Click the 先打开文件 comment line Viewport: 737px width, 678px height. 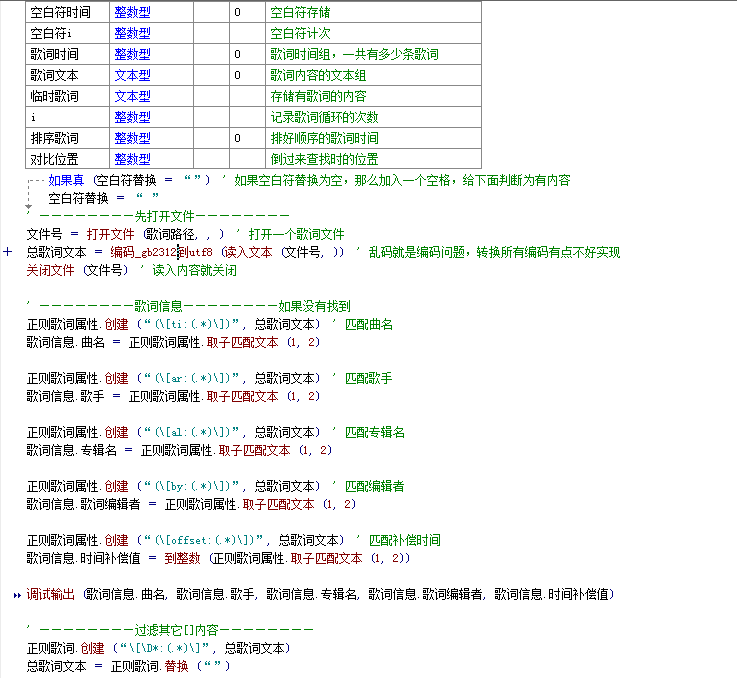(158, 216)
